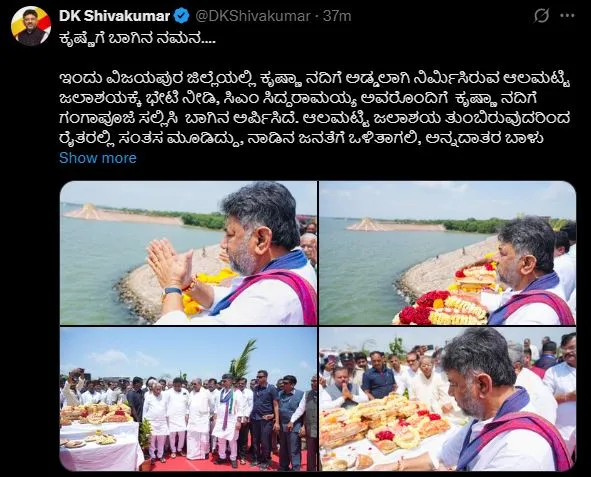Click the 37m post timestamp
This screenshot has width=591, height=477.
(337, 16)
